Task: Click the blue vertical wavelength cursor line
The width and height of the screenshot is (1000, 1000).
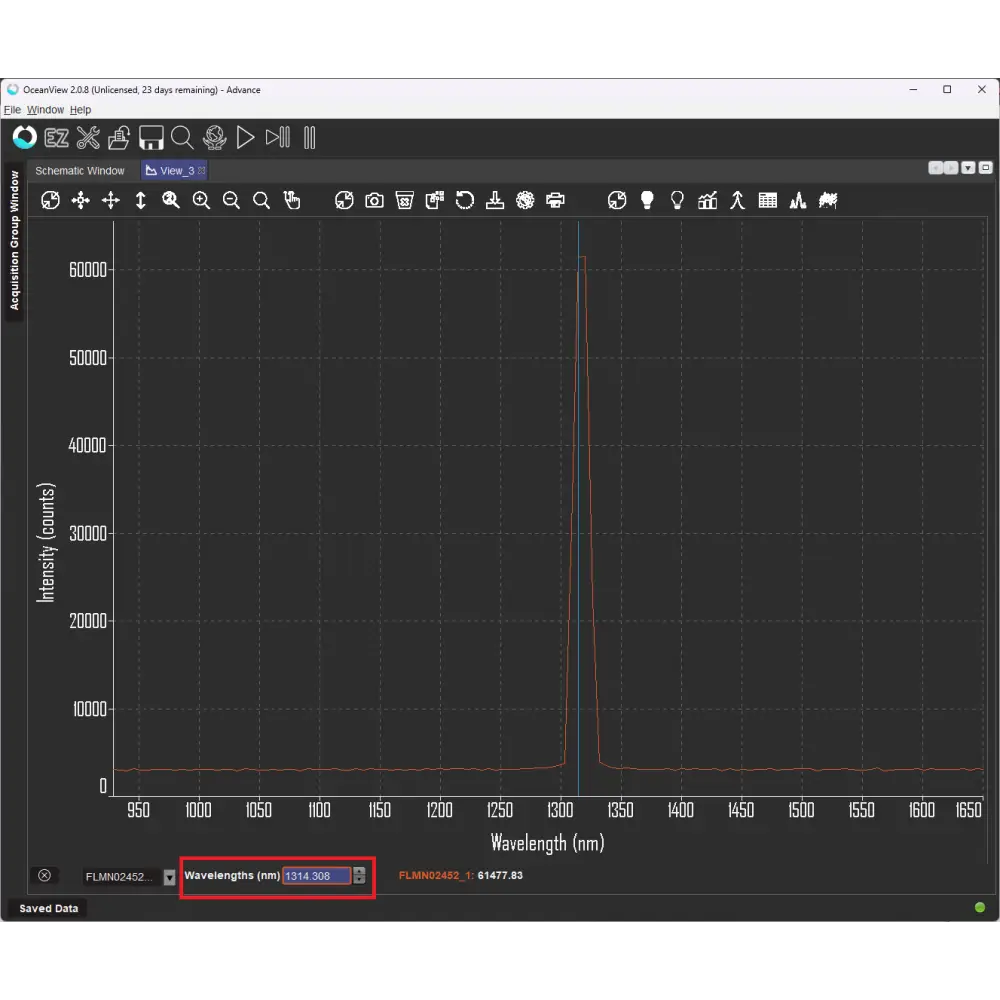Action: click(578, 510)
